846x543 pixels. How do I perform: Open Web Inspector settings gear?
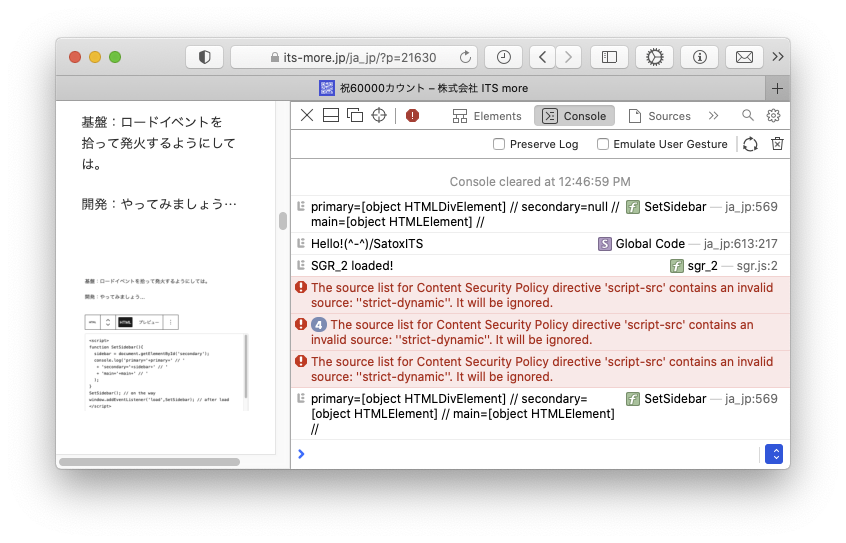773,116
